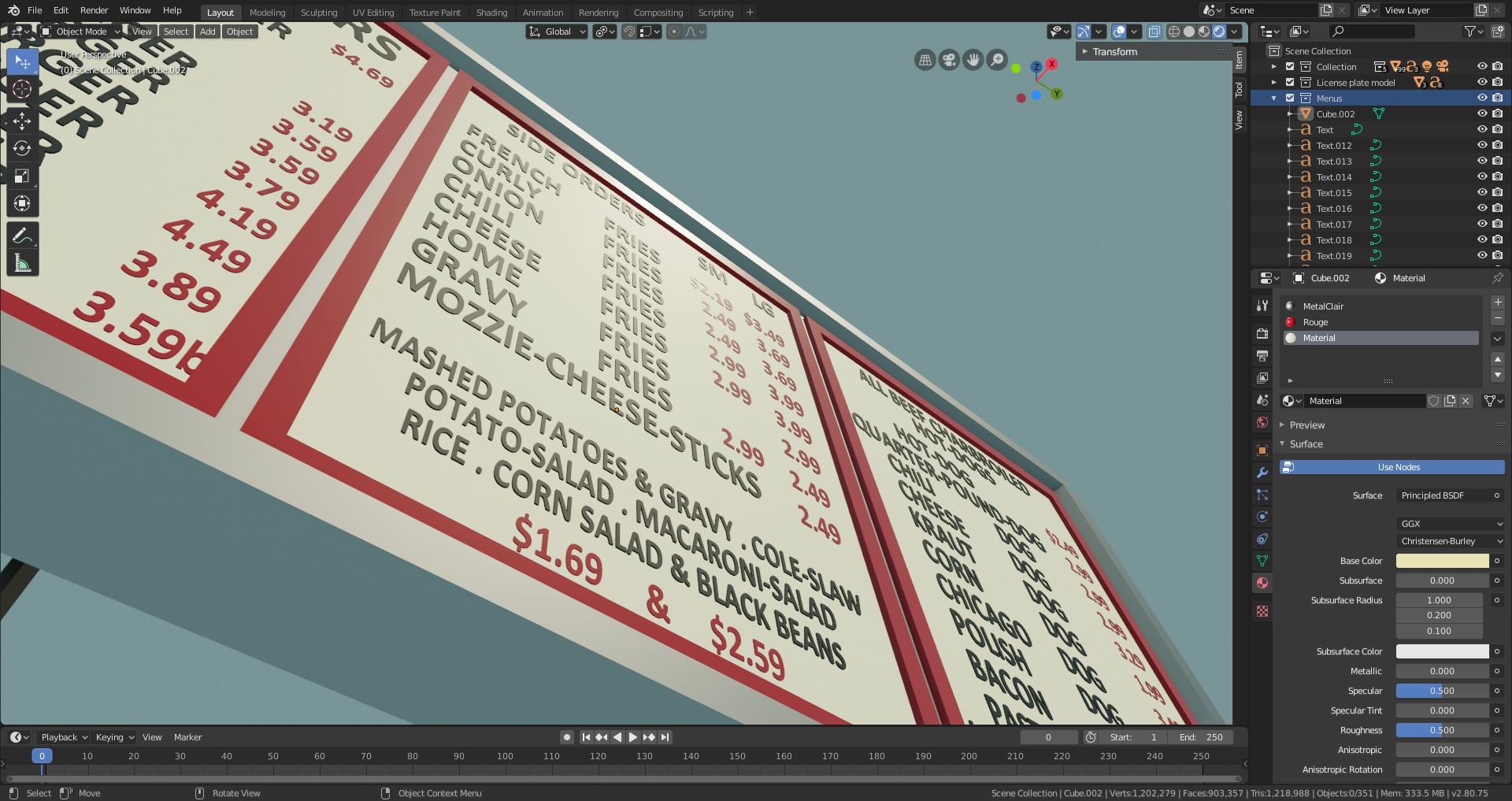
Task: Hide Text.014 with its eye icon
Action: click(x=1482, y=177)
